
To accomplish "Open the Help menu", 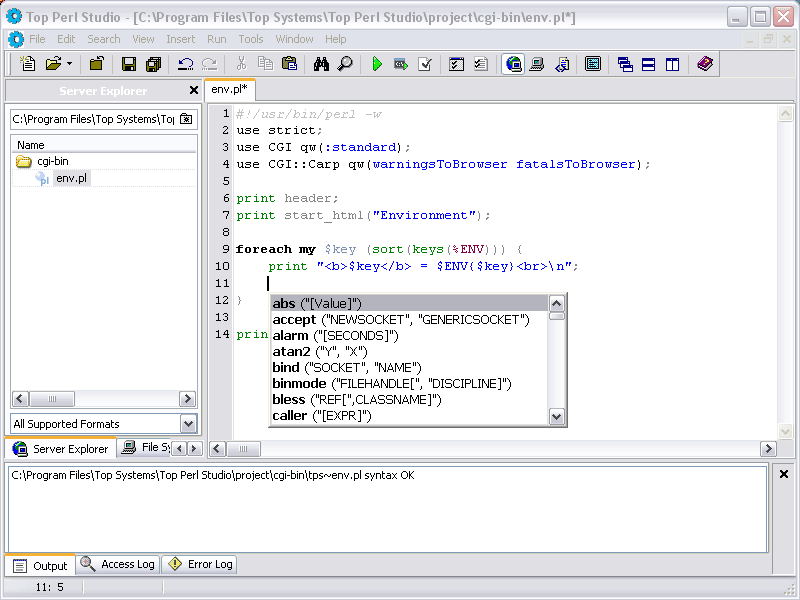I will pos(336,39).
